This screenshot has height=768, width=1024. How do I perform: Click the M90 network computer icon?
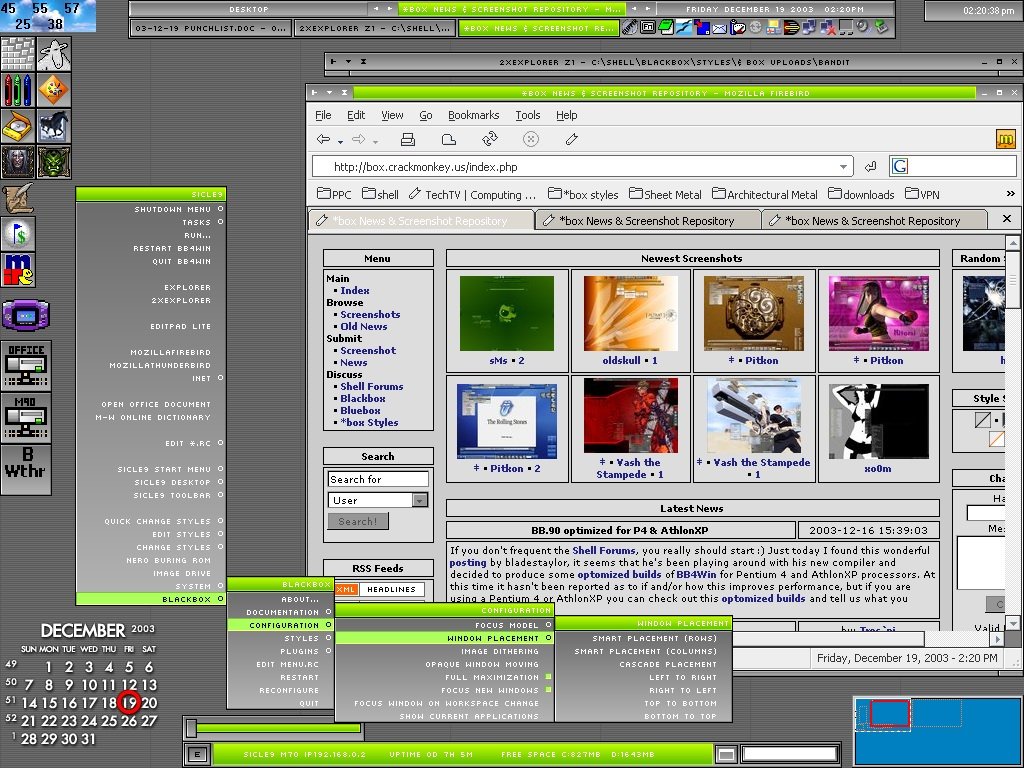point(26,417)
